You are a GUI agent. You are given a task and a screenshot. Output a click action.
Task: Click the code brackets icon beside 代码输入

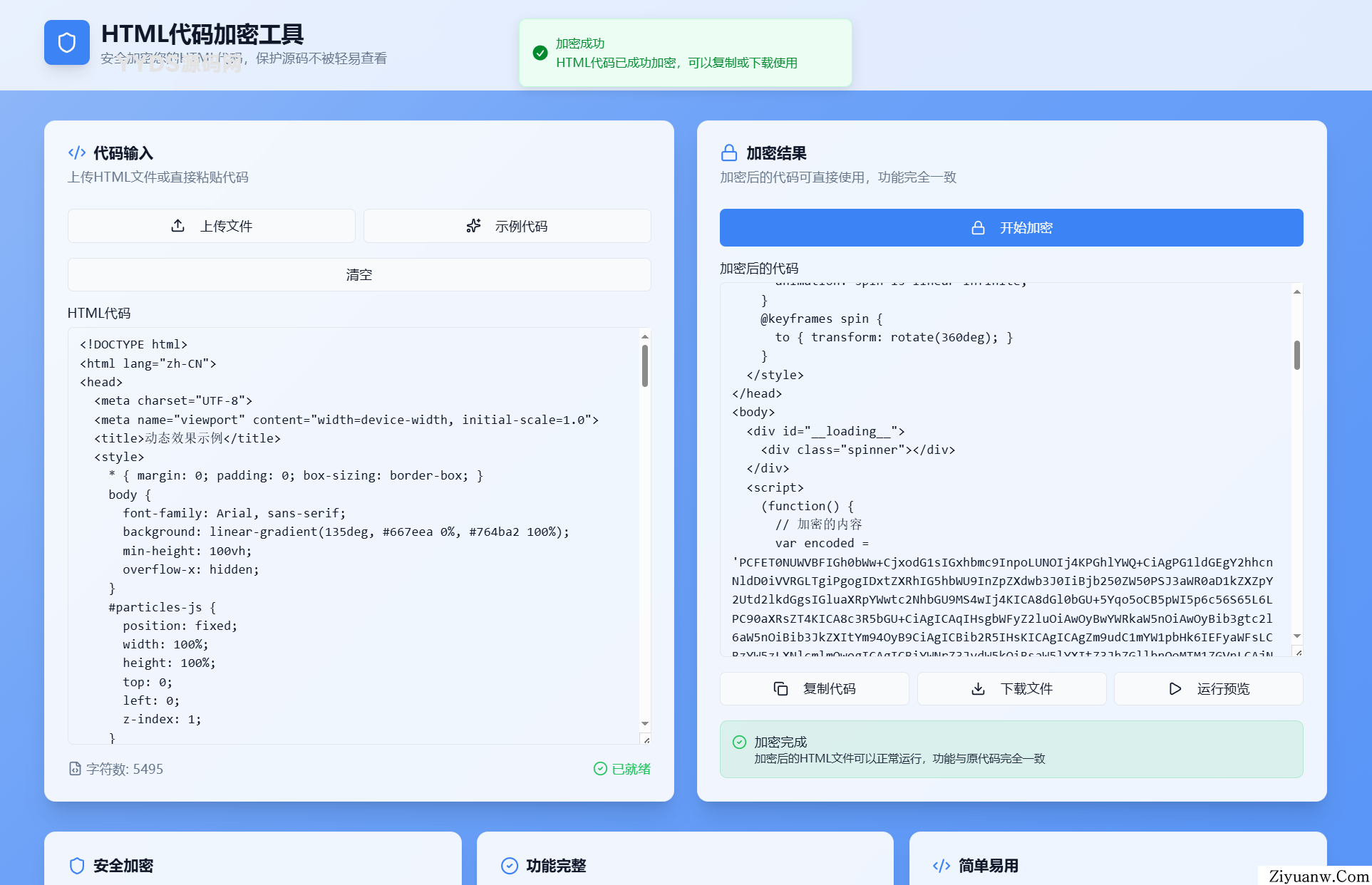[x=77, y=152]
